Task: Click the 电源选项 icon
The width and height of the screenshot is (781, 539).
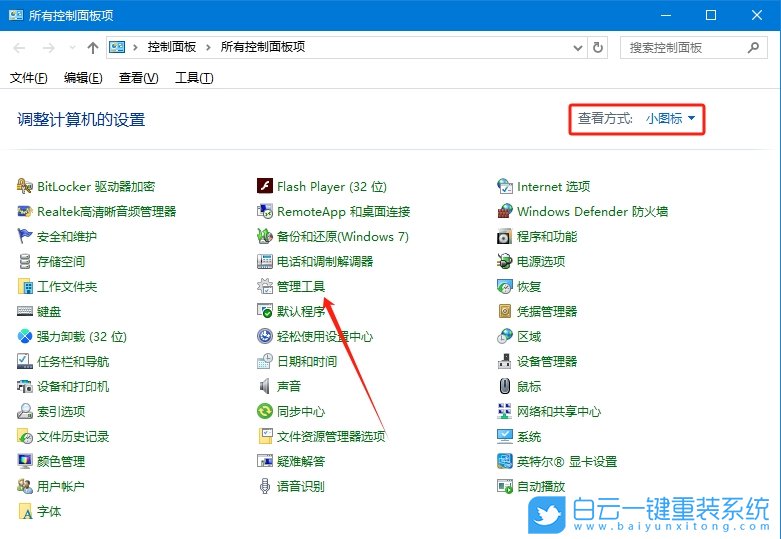Action: tap(505, 261)
